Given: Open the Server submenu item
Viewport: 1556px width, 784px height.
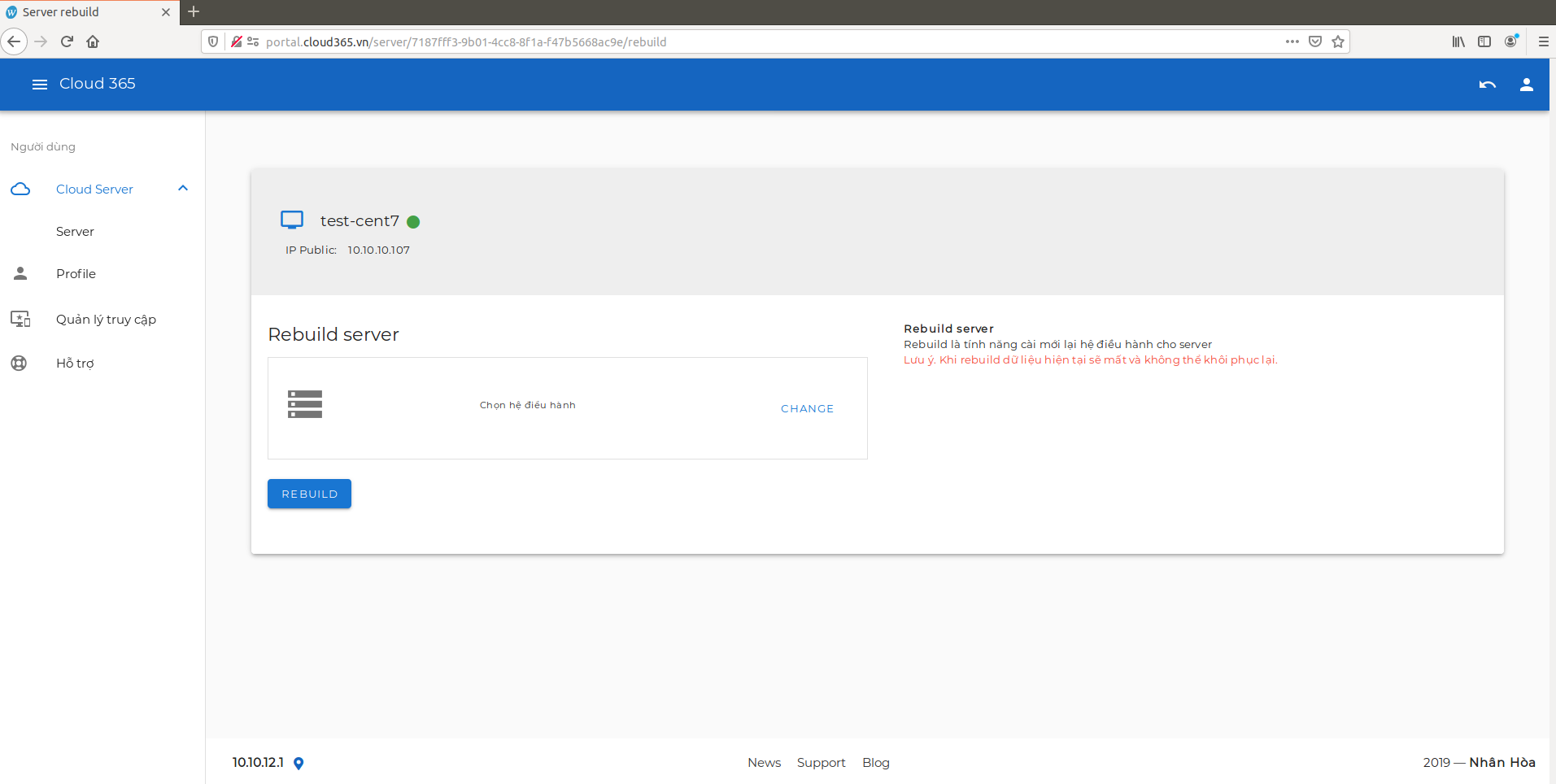Looking at the screenshot, I should point(75,232).
